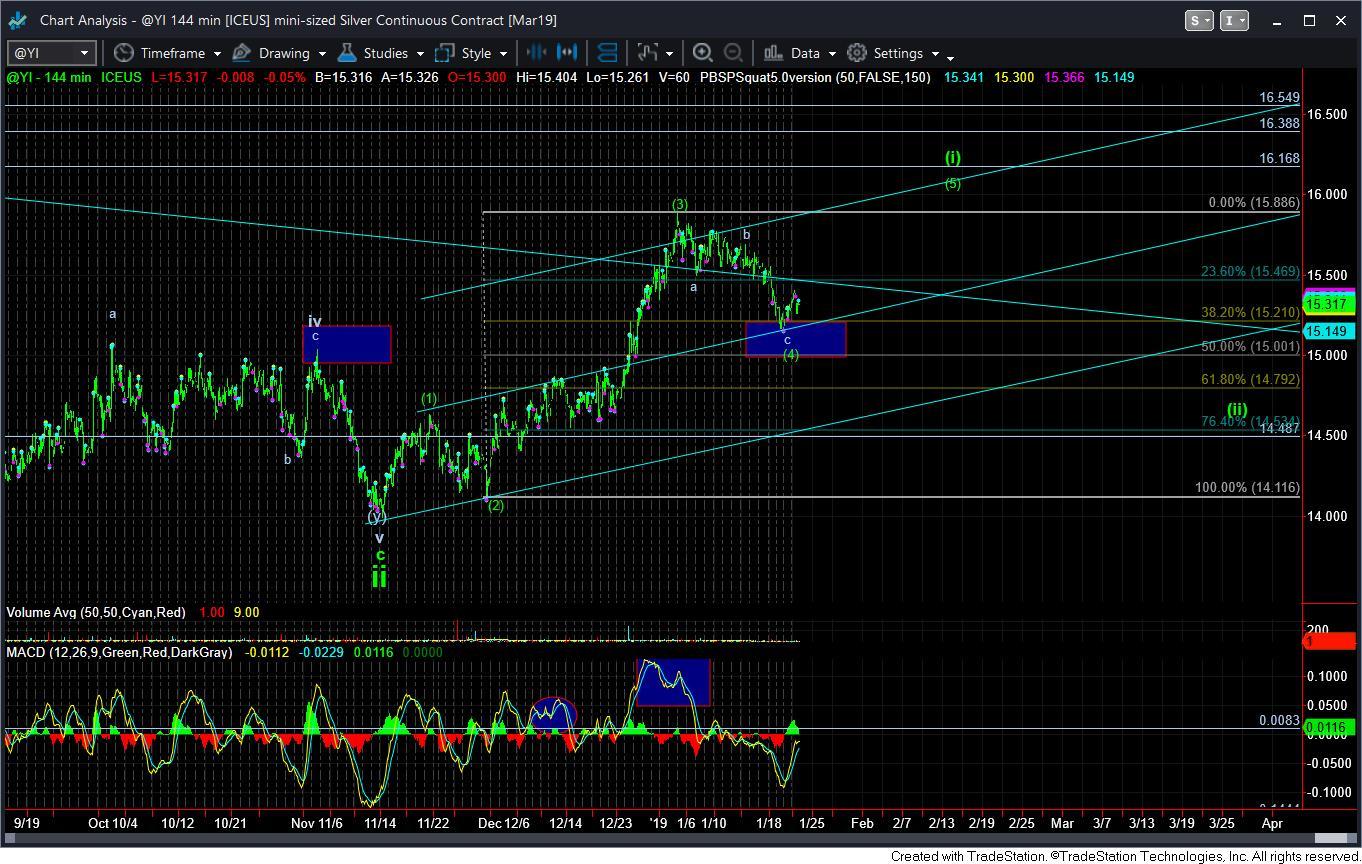Click the 50.00% (15.001) retracement label
Image resolution: width=1362 pixels, height=864 pixels.
[x=1250, y=346]
